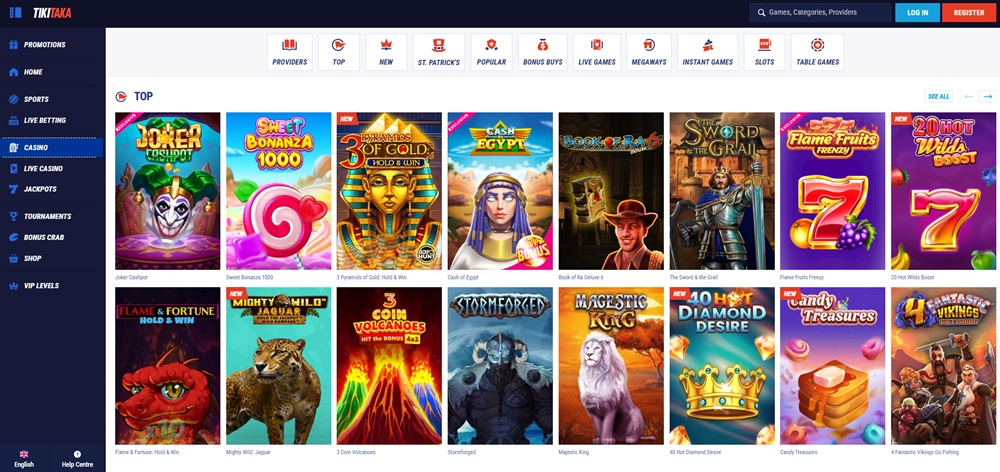Open Book of Ra Deluxe 6 thumbnail

click(611, 191)
